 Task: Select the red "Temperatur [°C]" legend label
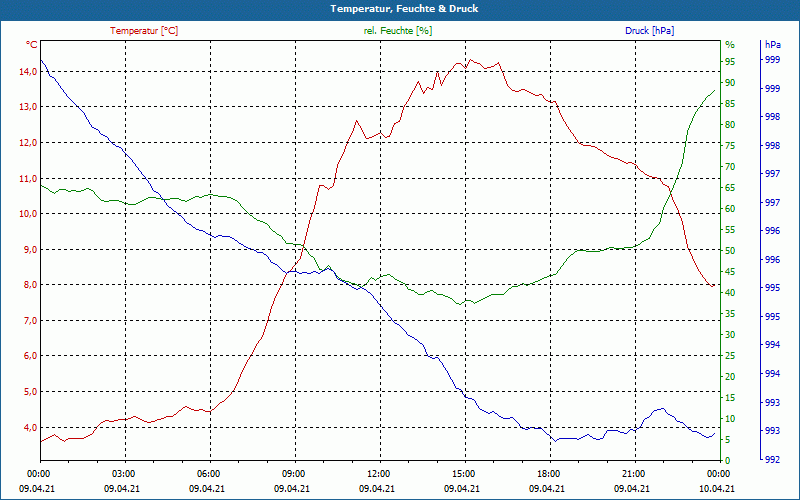tap(144, 31)
